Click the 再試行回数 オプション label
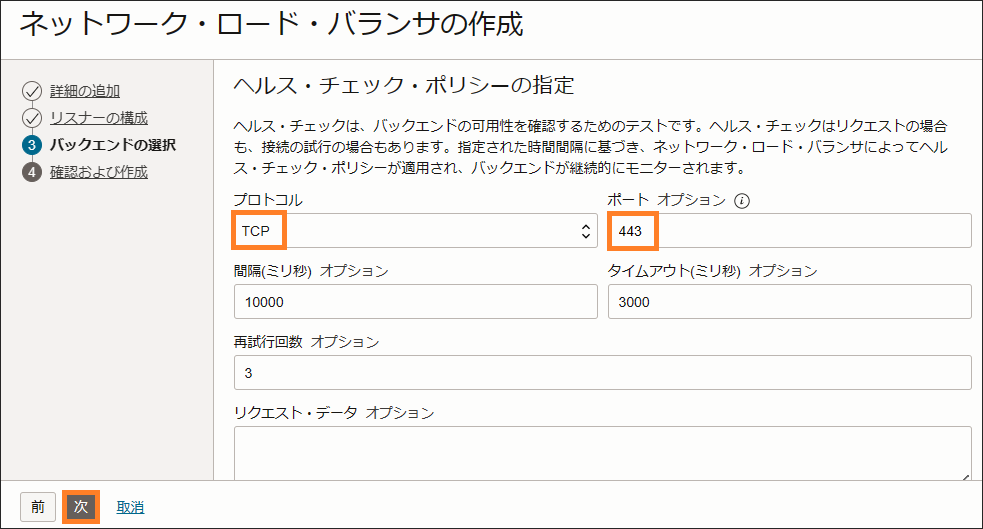The height and width of the screenshot is (529, 983). pos(307,342)
